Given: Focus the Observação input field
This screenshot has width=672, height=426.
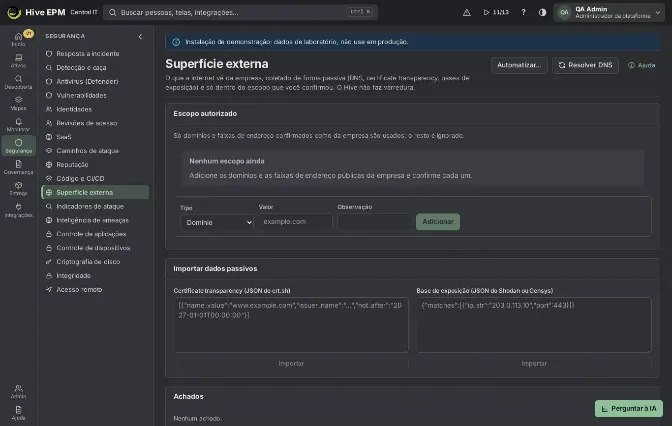Looking at the screenshot, I should pos(374,222).
